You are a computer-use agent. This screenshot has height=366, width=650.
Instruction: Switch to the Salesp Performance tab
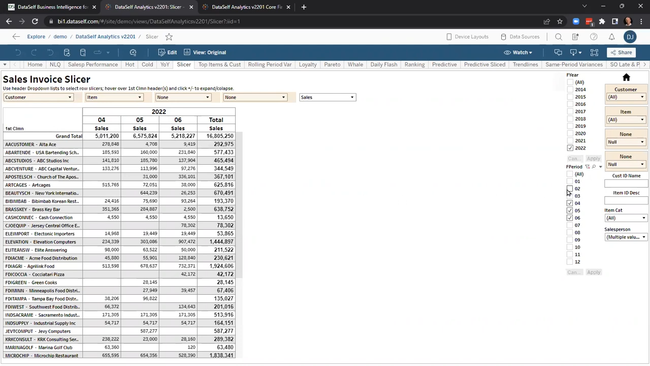pos(92,65)
